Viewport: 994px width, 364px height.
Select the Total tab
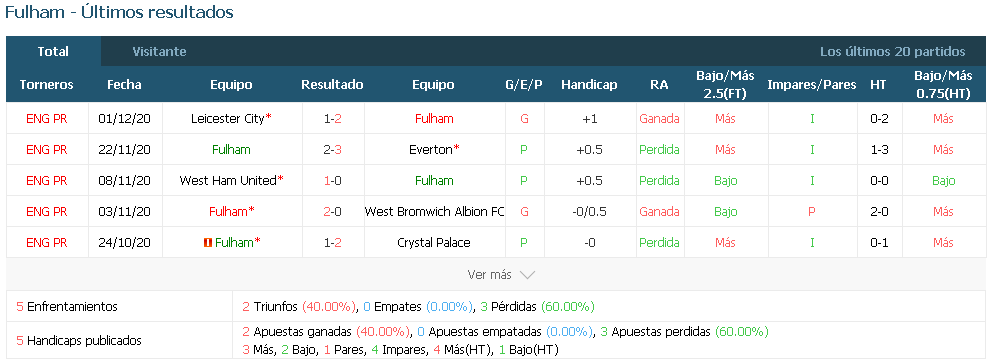point(53,51)
